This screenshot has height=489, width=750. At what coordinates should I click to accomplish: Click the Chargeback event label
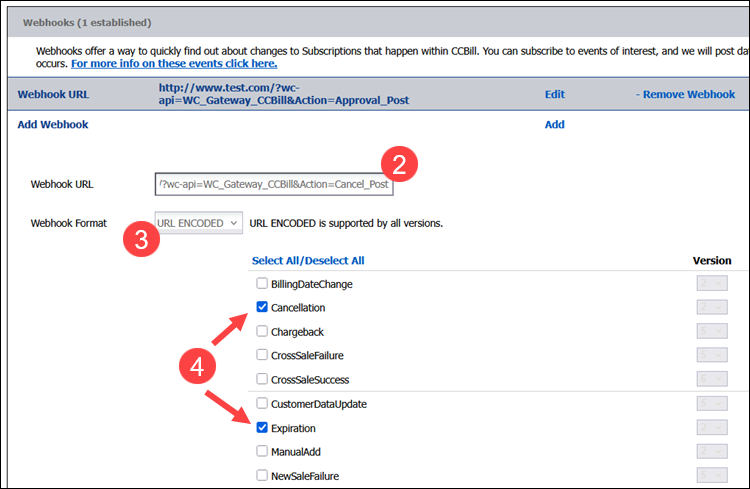point(297,332)
